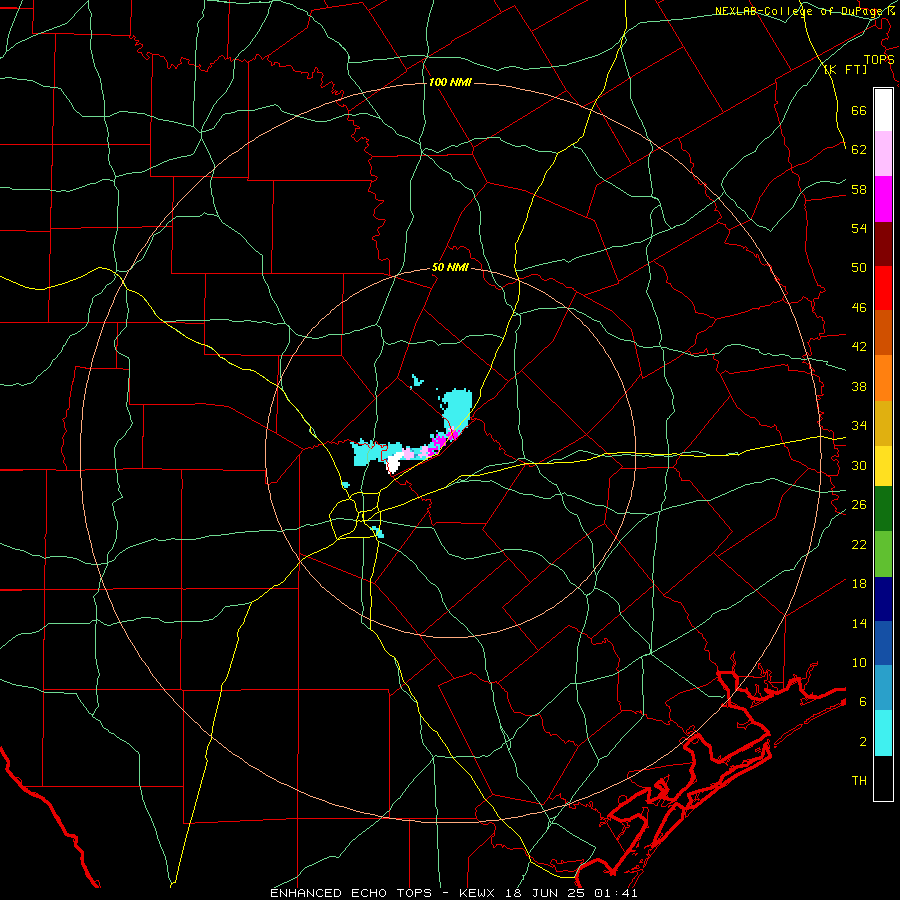Viewport: 900px width, 900px height.
Task: Click the black TH threshold legend swatch
Action: click(x=883, y=778)
